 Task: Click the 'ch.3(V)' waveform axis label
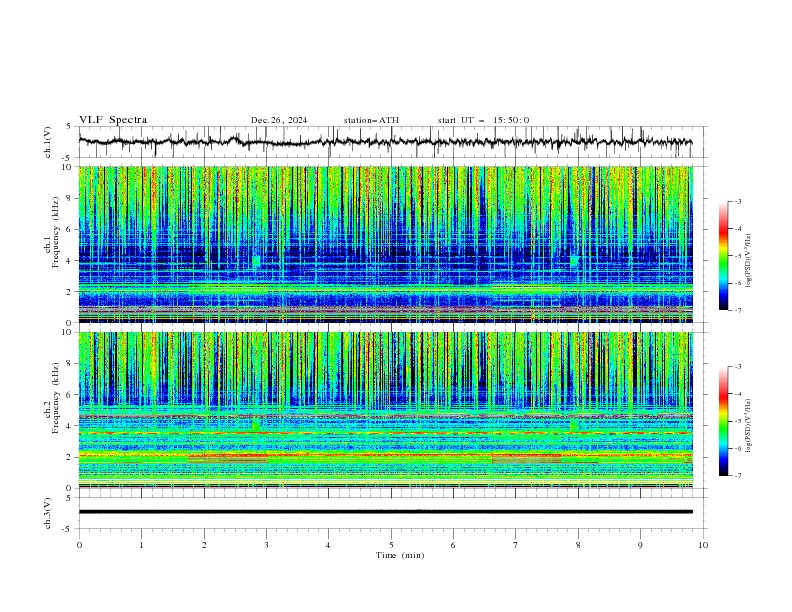click(x=48, y=513)
